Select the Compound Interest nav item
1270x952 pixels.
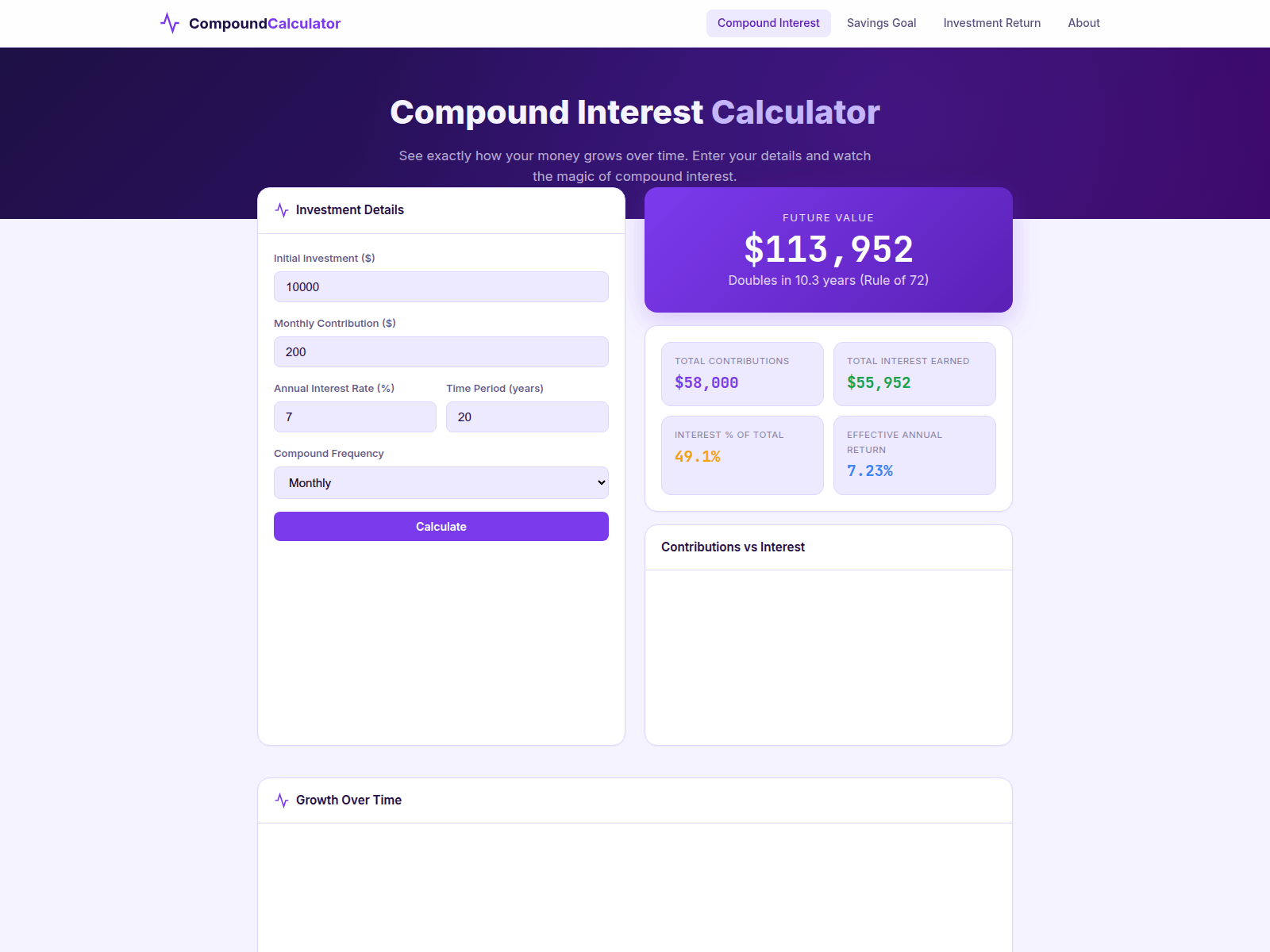tap(768, 23)
